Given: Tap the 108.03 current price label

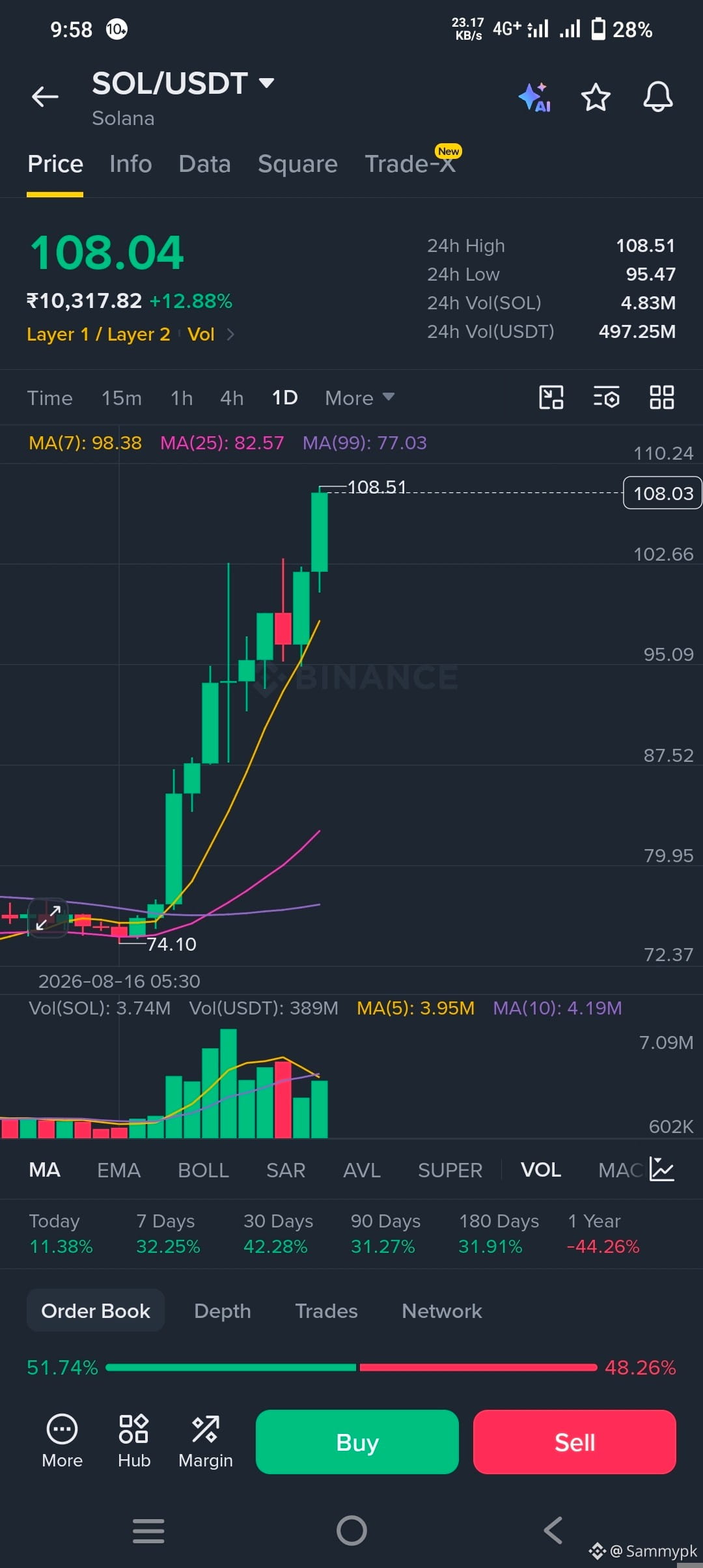Looking at the screenshot, I should (x=663, y=493).
